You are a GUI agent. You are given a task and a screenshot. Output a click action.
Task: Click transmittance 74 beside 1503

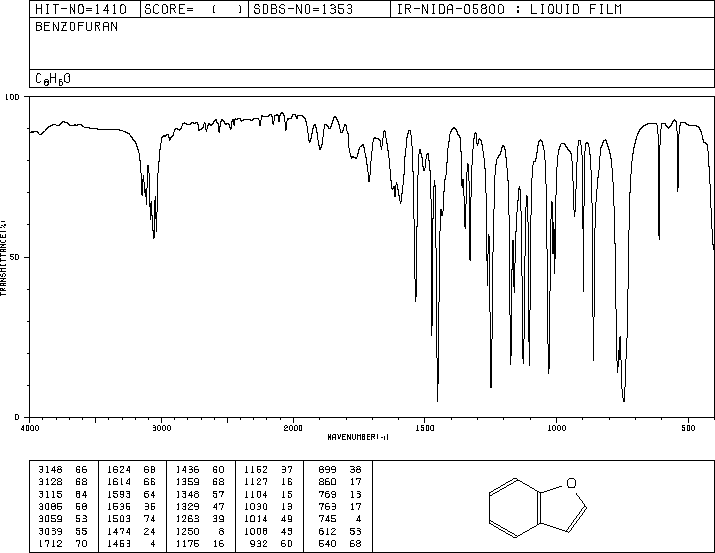150,519
